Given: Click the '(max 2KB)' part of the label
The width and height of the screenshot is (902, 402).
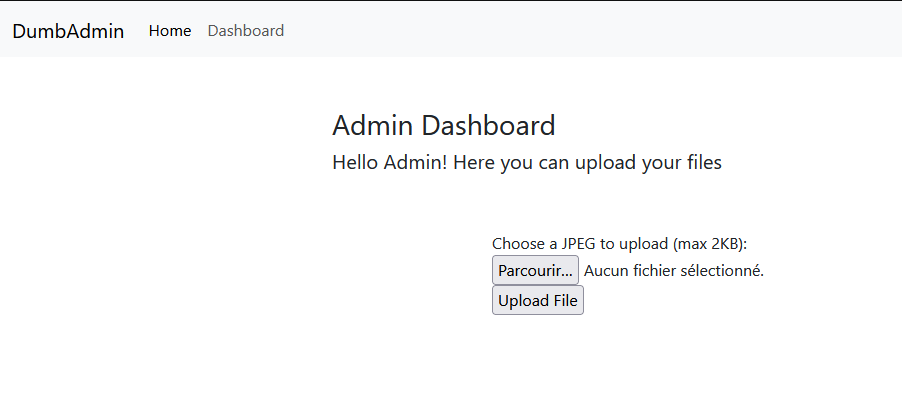Looking at the screenshot, I should coord(709,244).
